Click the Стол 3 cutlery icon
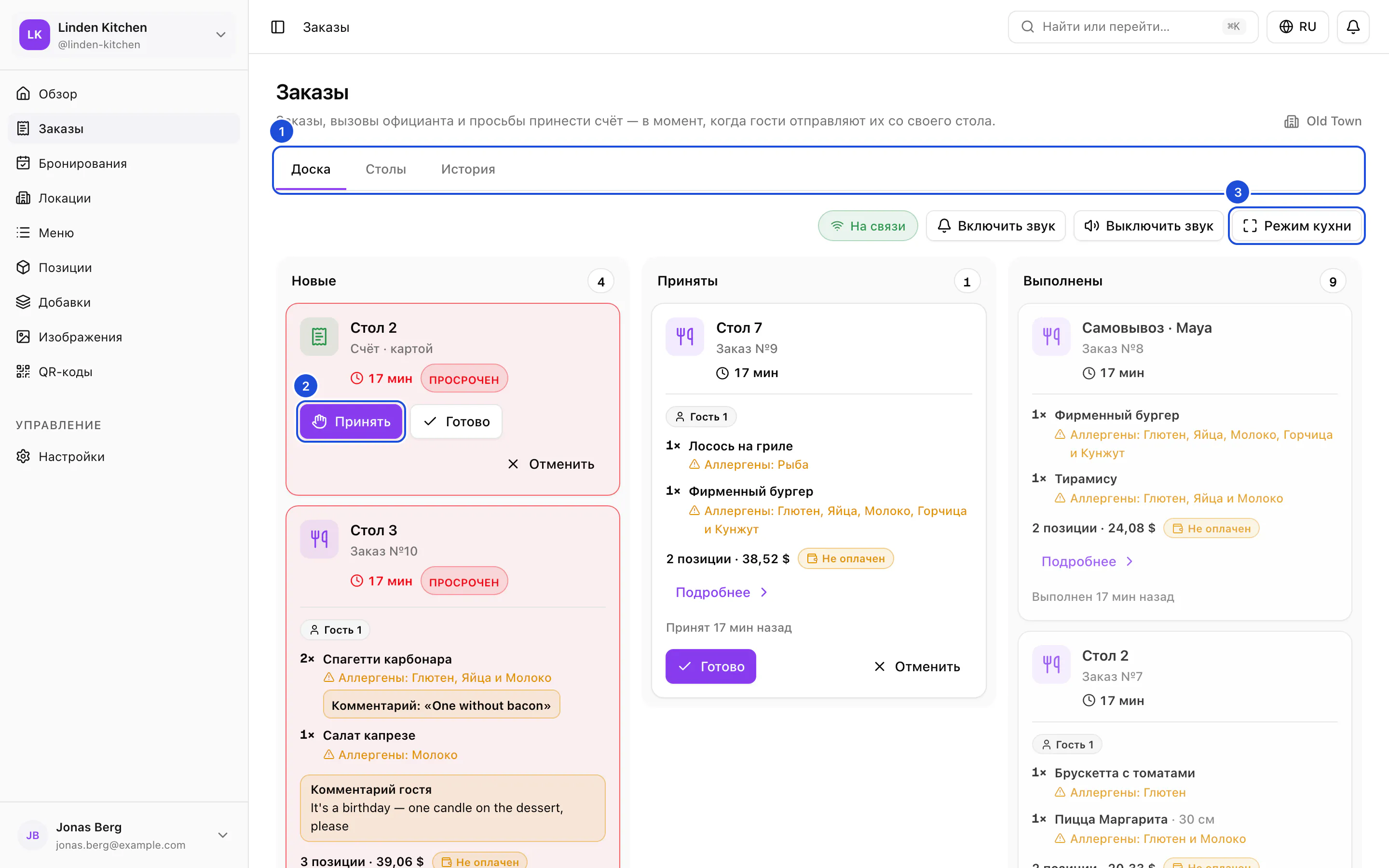 coord(319,539)
